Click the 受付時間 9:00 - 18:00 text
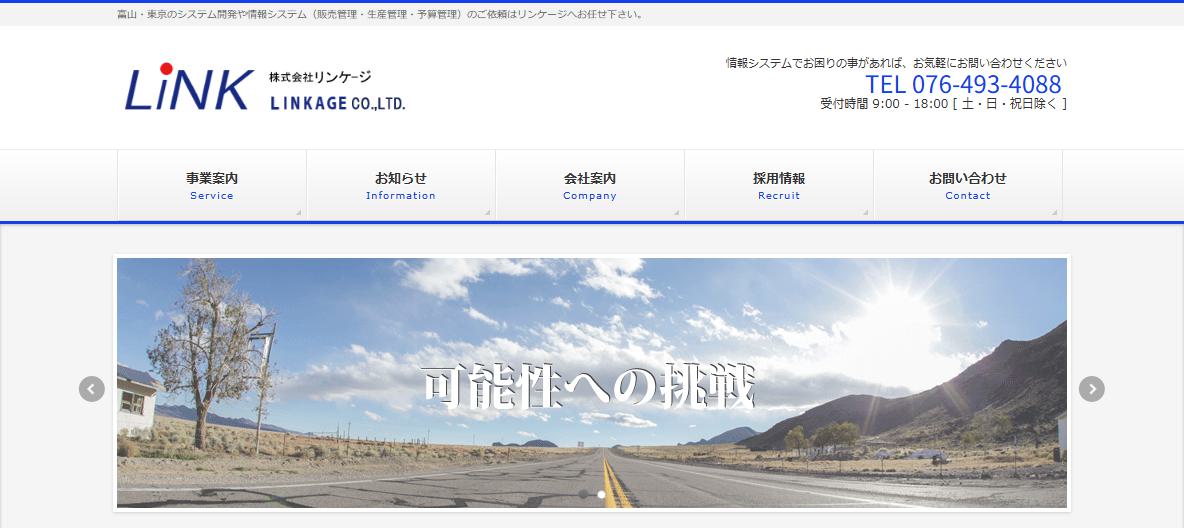 pyautogui.click(x=943, y=104)
